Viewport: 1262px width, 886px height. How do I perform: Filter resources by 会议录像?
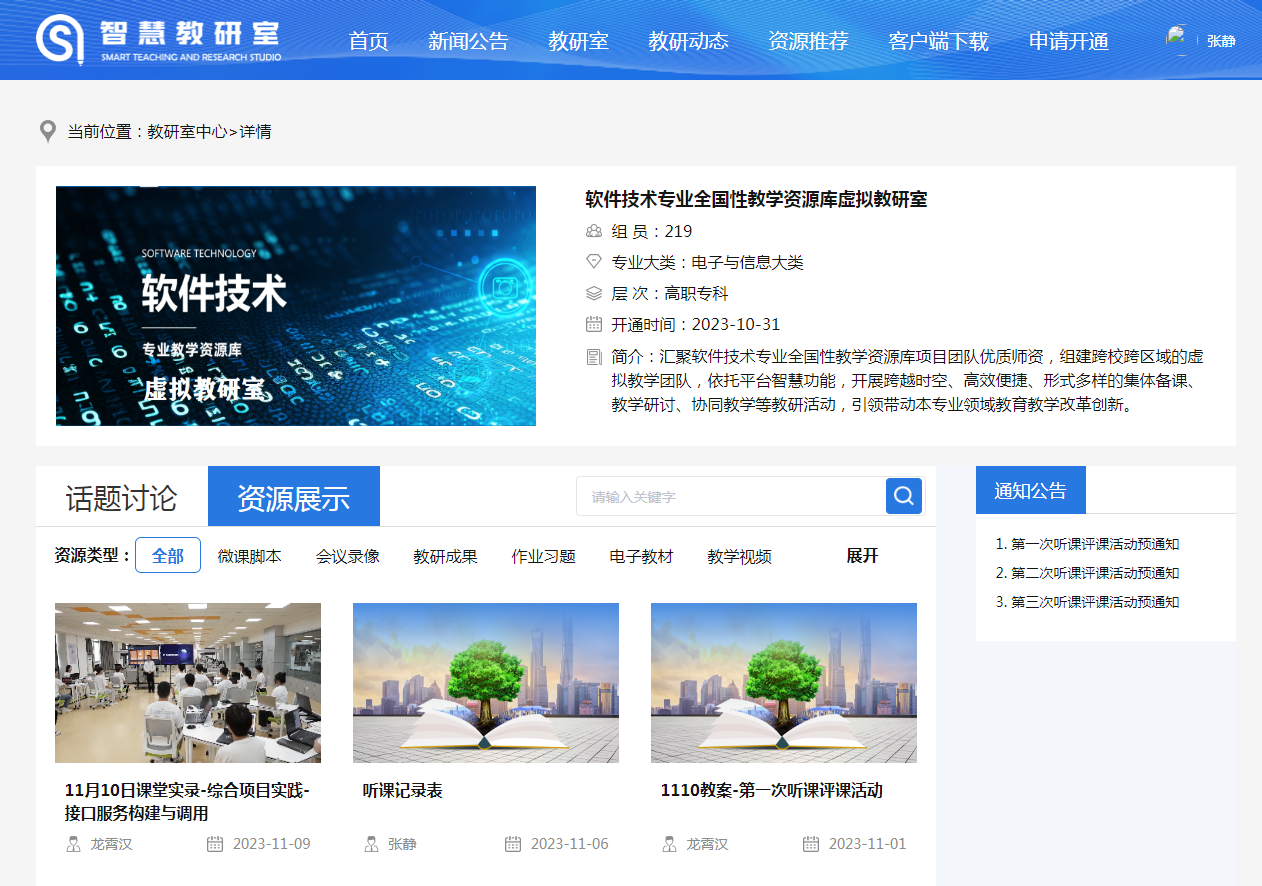pyautogui.click(x=348, y=556)
